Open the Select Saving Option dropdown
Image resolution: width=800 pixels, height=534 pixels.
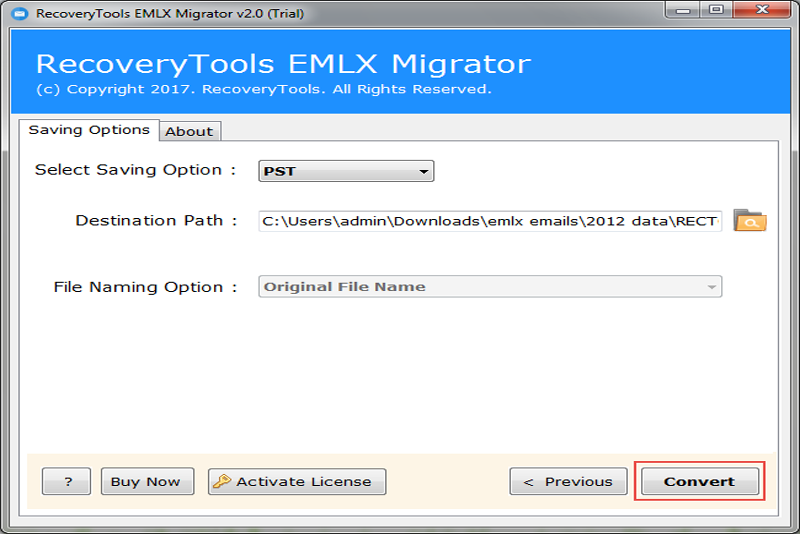(x=346, y=171)
